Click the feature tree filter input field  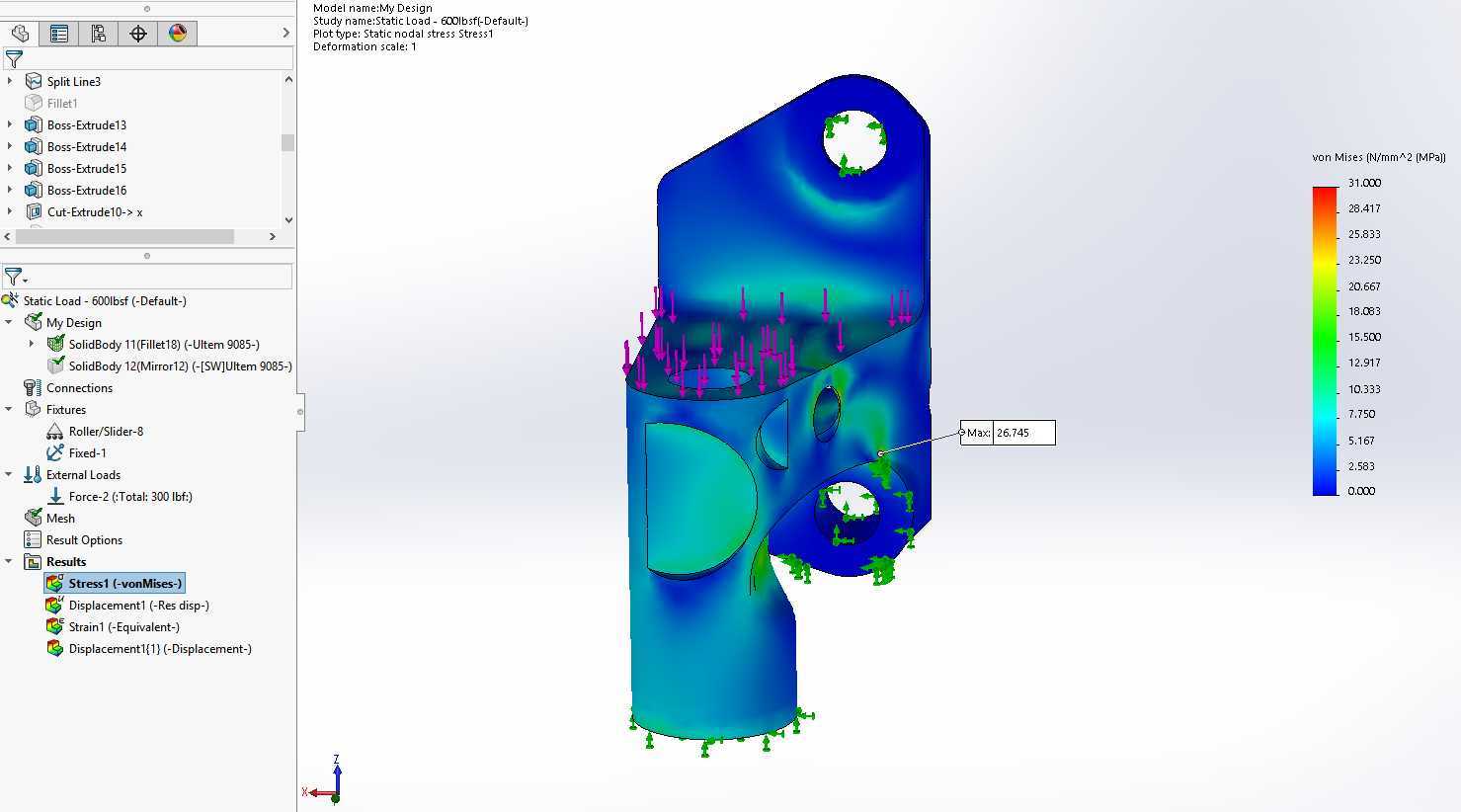pos(158,59)
